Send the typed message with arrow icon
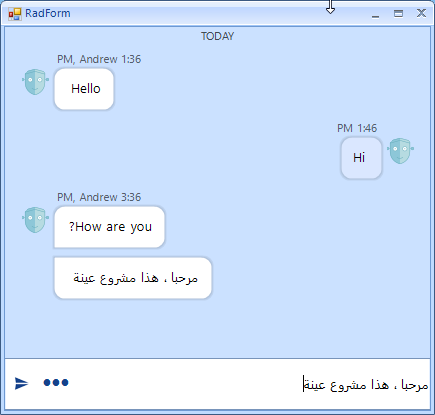 22,383
